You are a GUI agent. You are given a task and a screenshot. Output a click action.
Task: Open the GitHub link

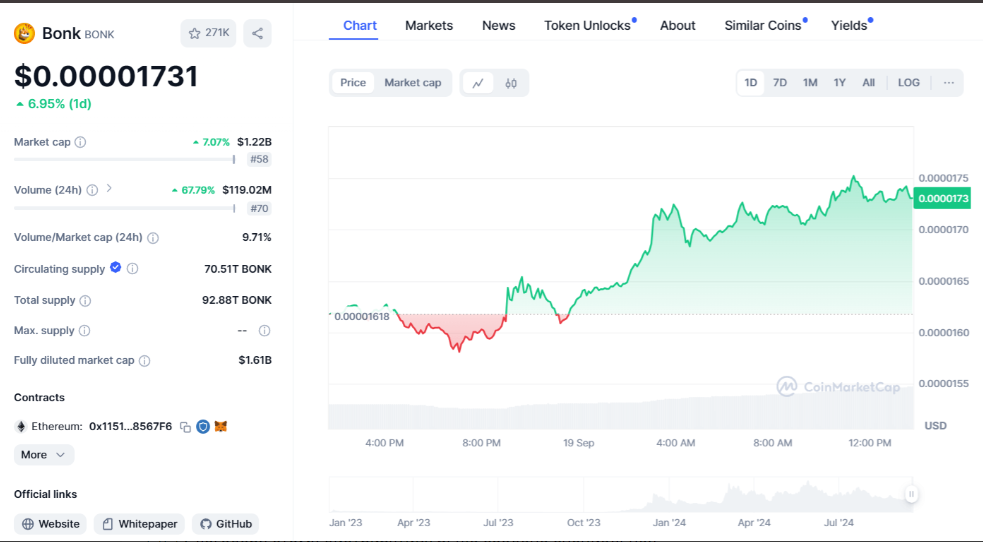pyautogui.click(x=226, y=524)
